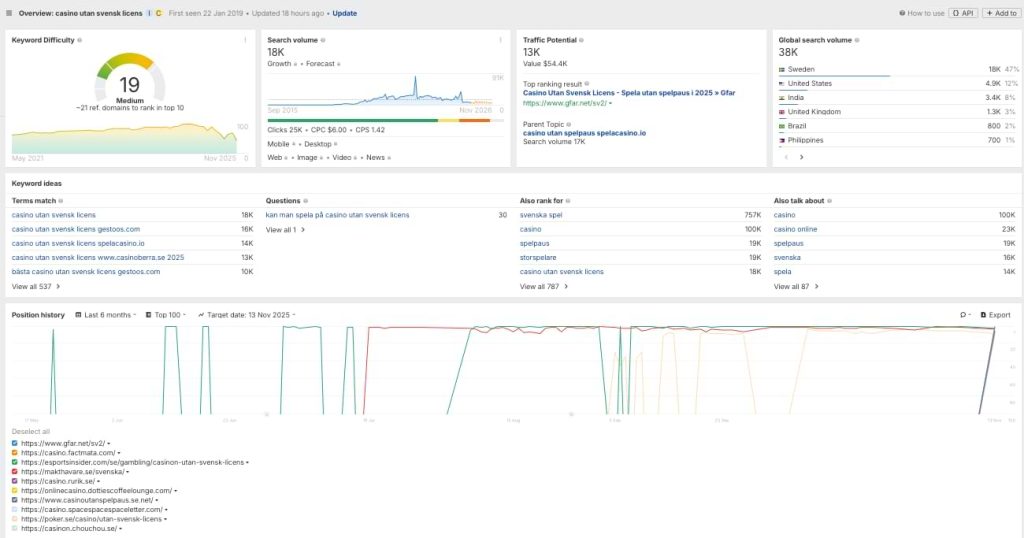This screenshot has height=538, width=1024.
Task: Enable the poker.se casino checkbox
Action: coord(15,519)
